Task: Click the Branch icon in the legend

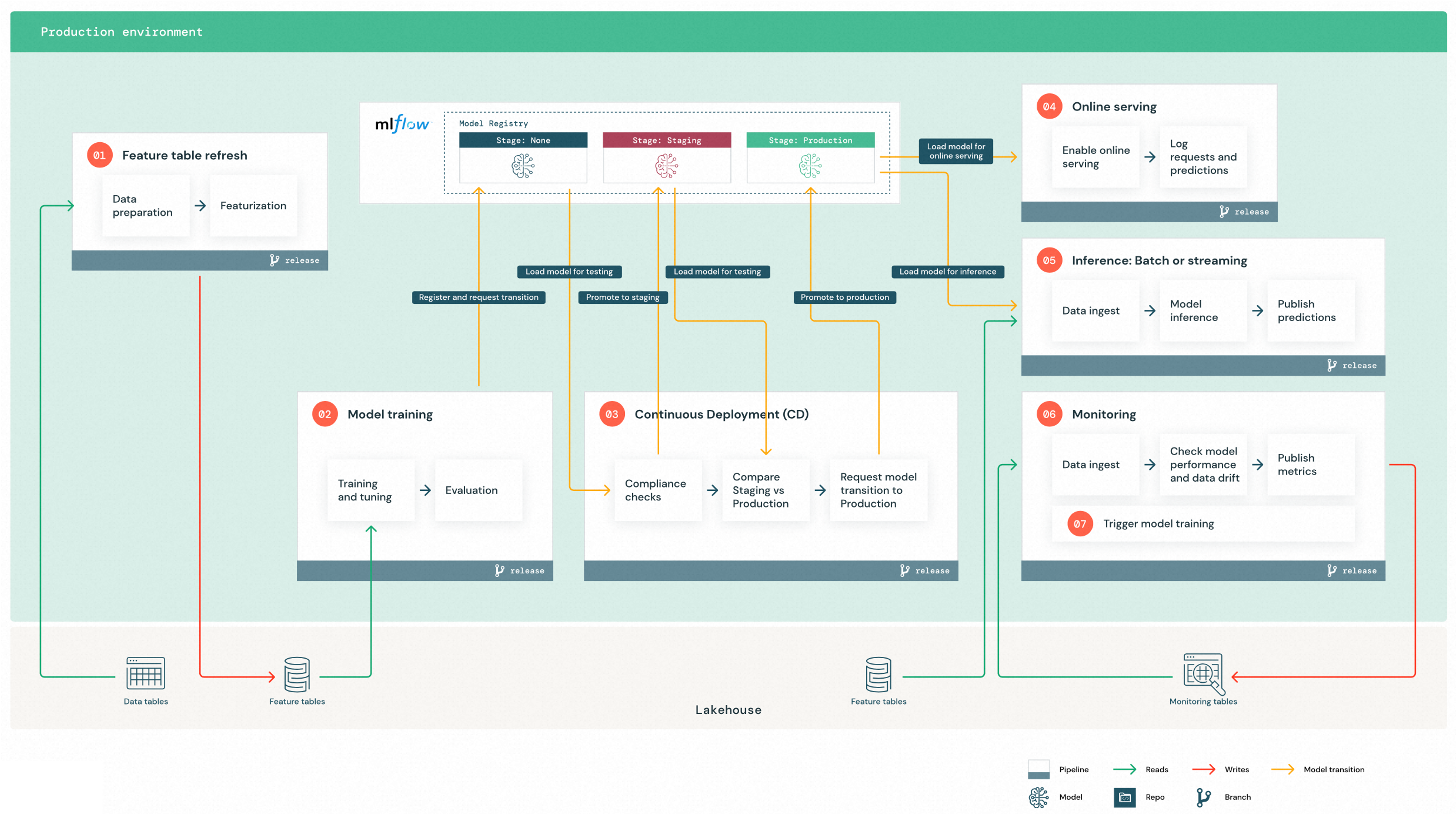Action: (1203, 797)
